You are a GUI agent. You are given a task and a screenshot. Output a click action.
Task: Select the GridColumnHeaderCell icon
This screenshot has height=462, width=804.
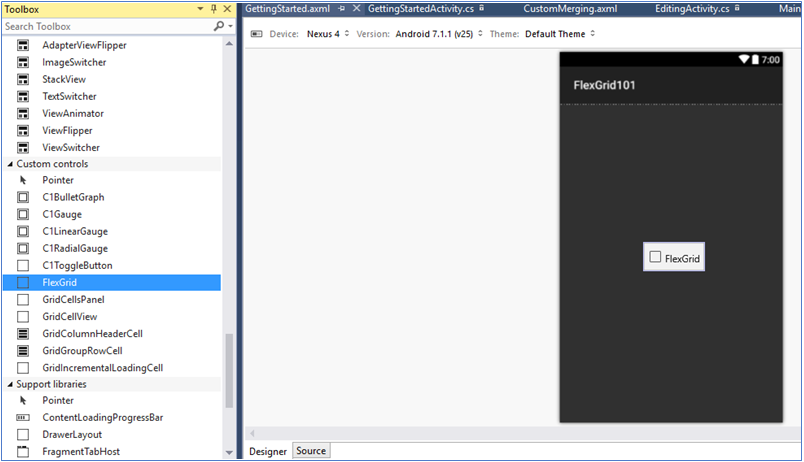coord(23,334)
